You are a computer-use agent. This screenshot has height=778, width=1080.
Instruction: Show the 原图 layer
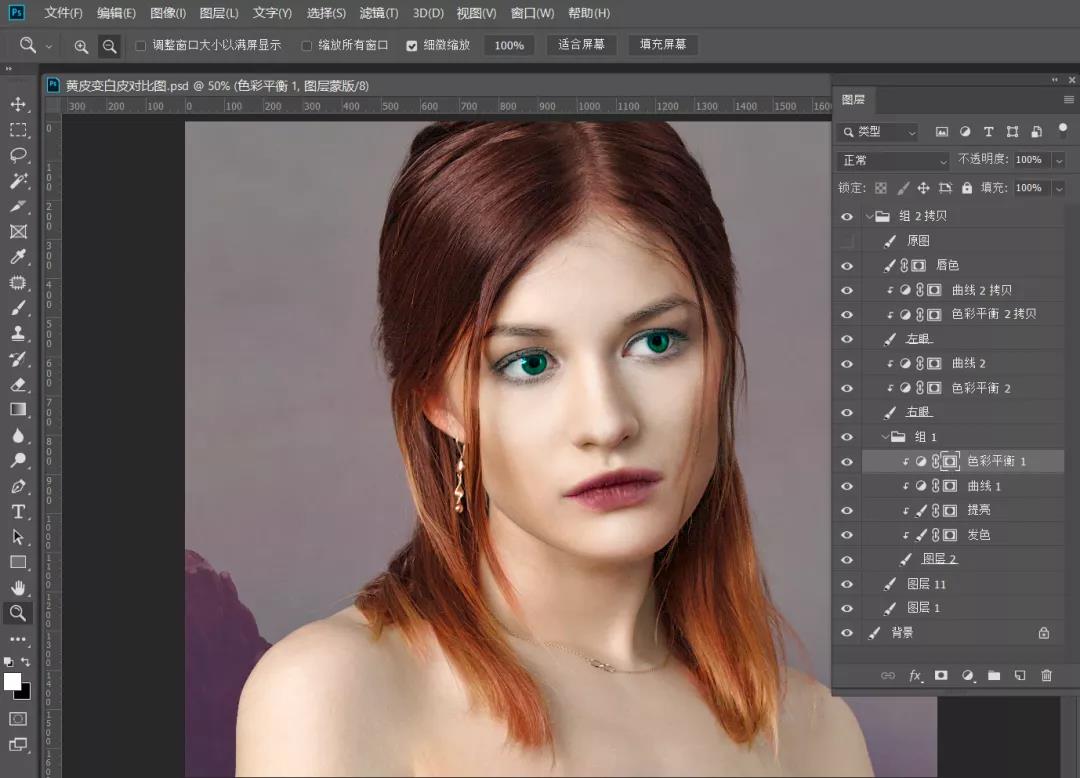coord(847,241)
